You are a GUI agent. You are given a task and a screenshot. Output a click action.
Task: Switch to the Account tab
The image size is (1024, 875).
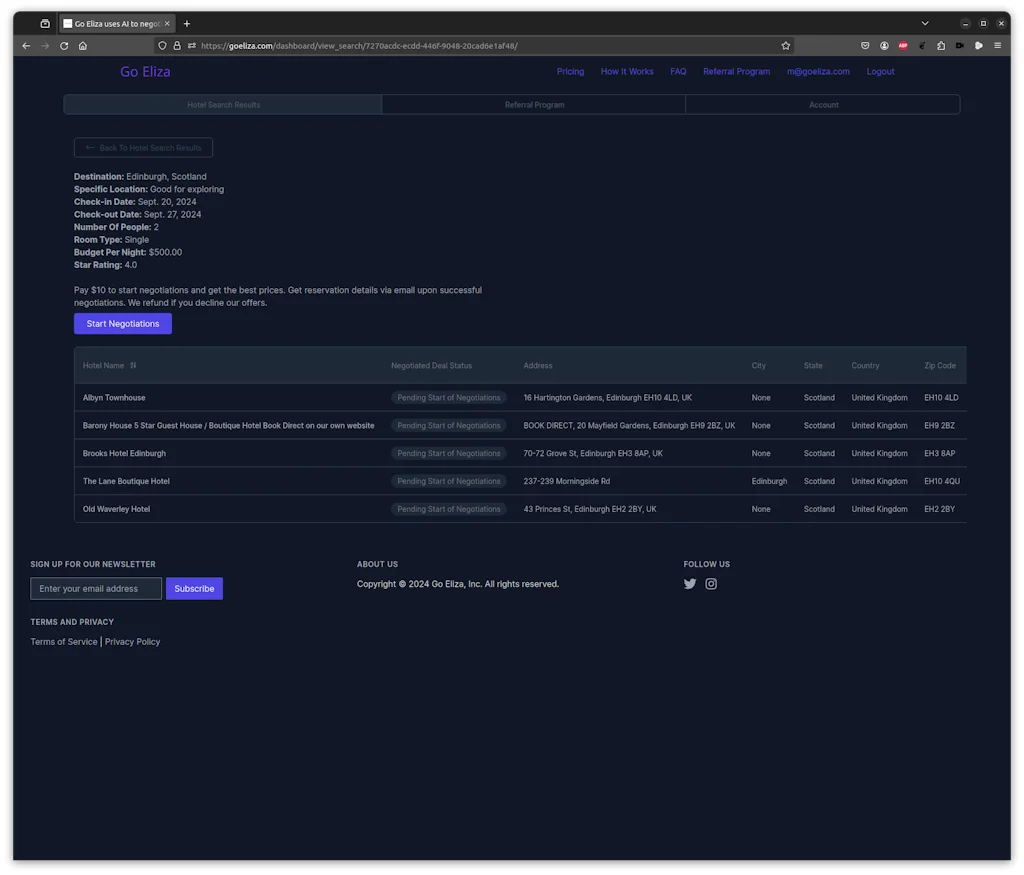(823, 105)
